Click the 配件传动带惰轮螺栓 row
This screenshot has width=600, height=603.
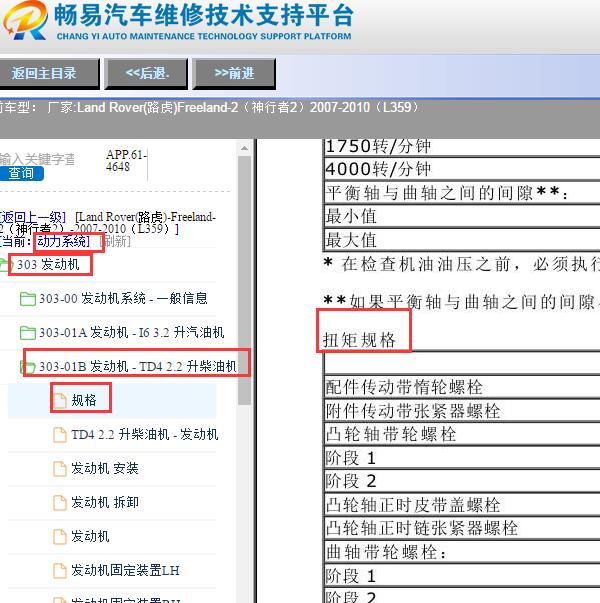tap(462, 387)
